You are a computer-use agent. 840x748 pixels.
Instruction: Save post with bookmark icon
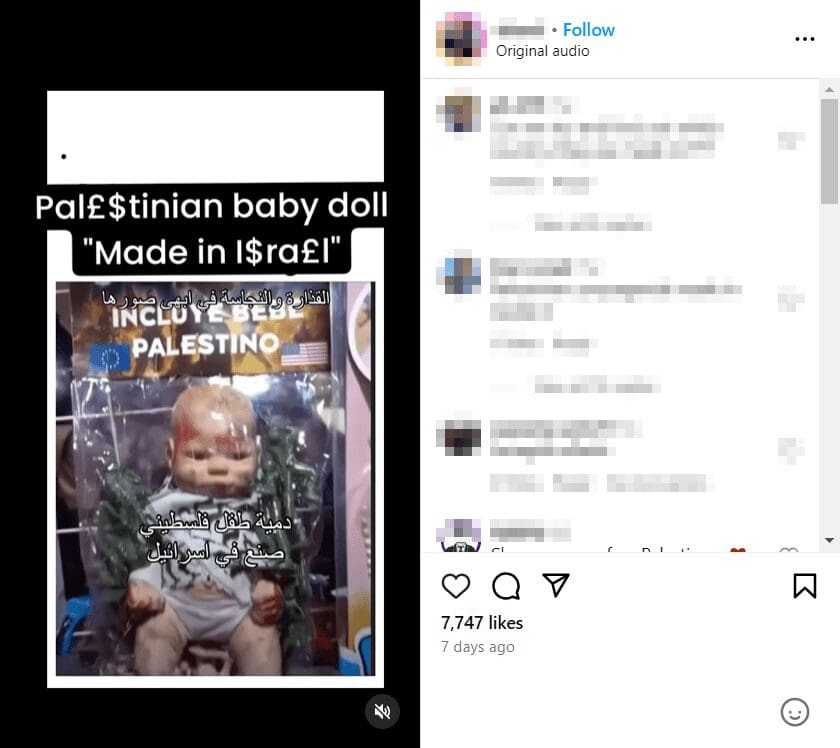(x=805, y=586)
